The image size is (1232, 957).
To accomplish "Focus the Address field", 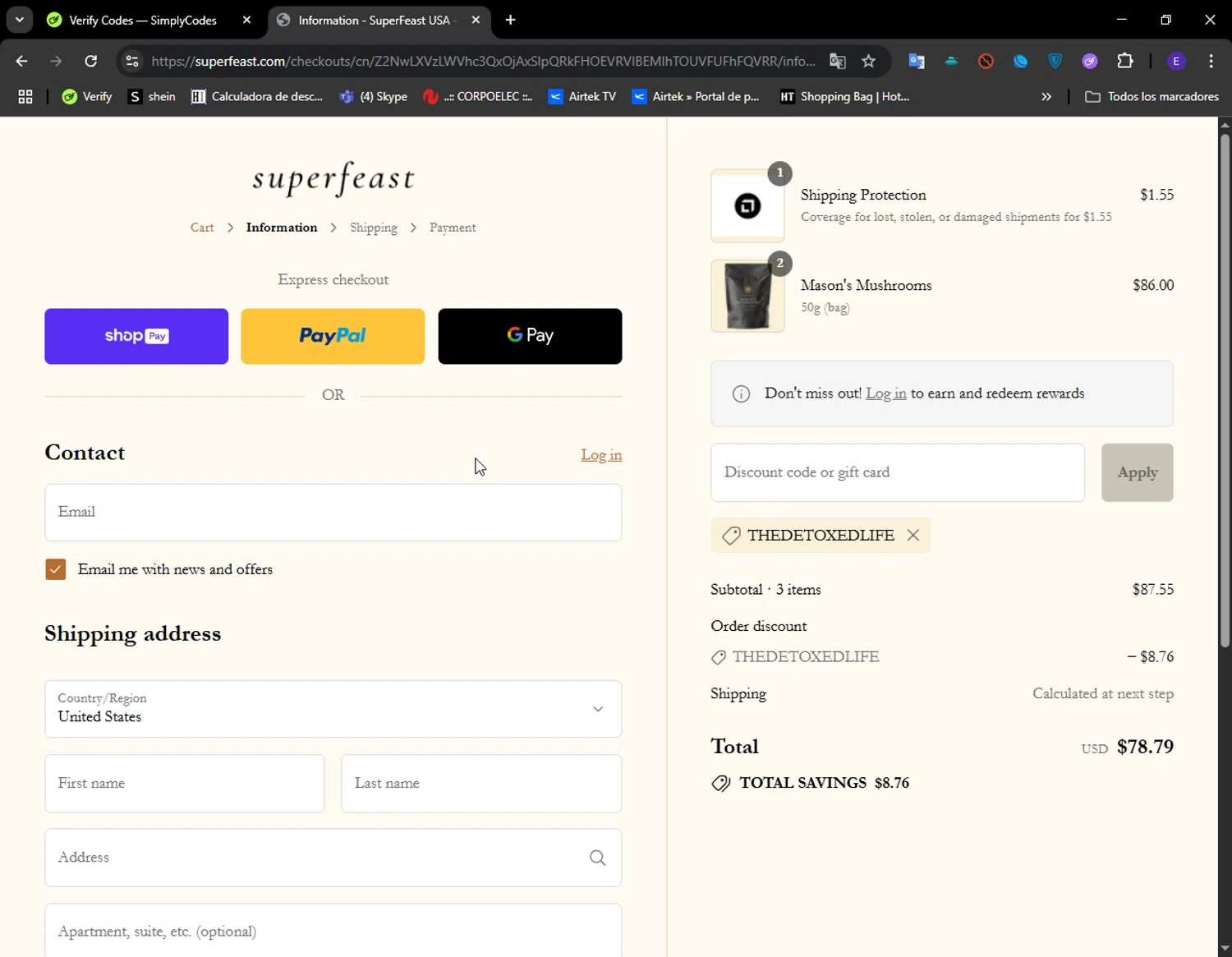I will [x=333, y=858].
